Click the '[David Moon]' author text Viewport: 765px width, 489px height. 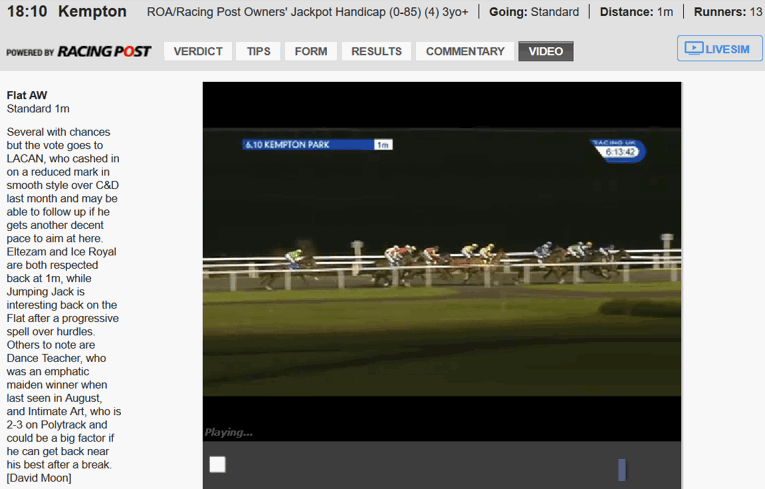[x=39, y=478]
